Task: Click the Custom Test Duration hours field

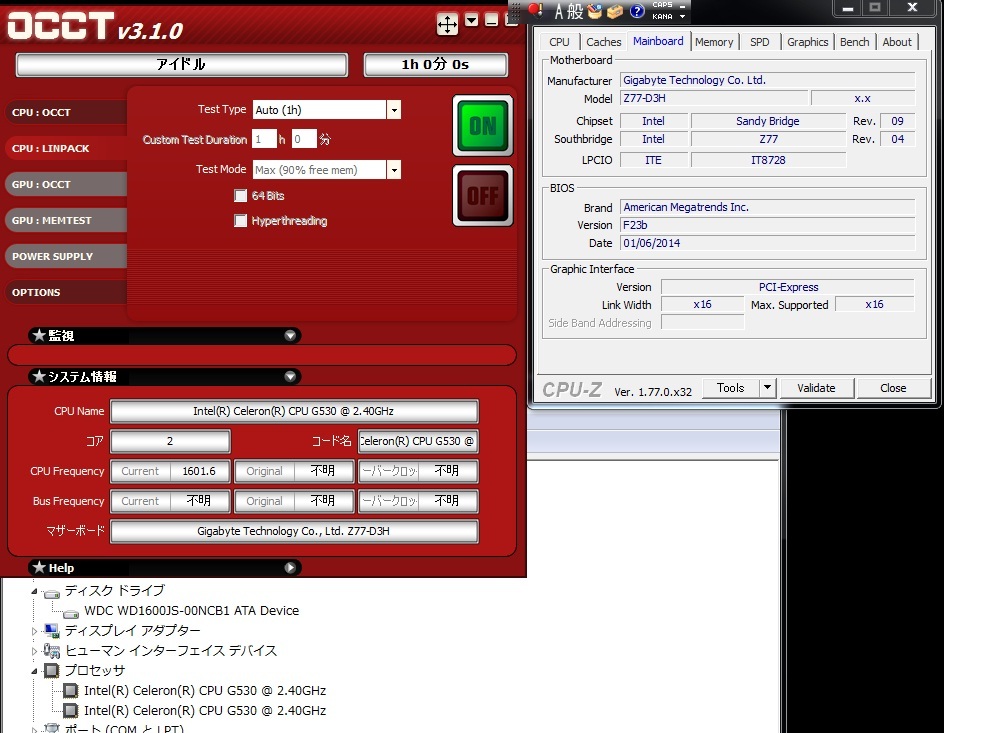Action: [x=264, y=140]
